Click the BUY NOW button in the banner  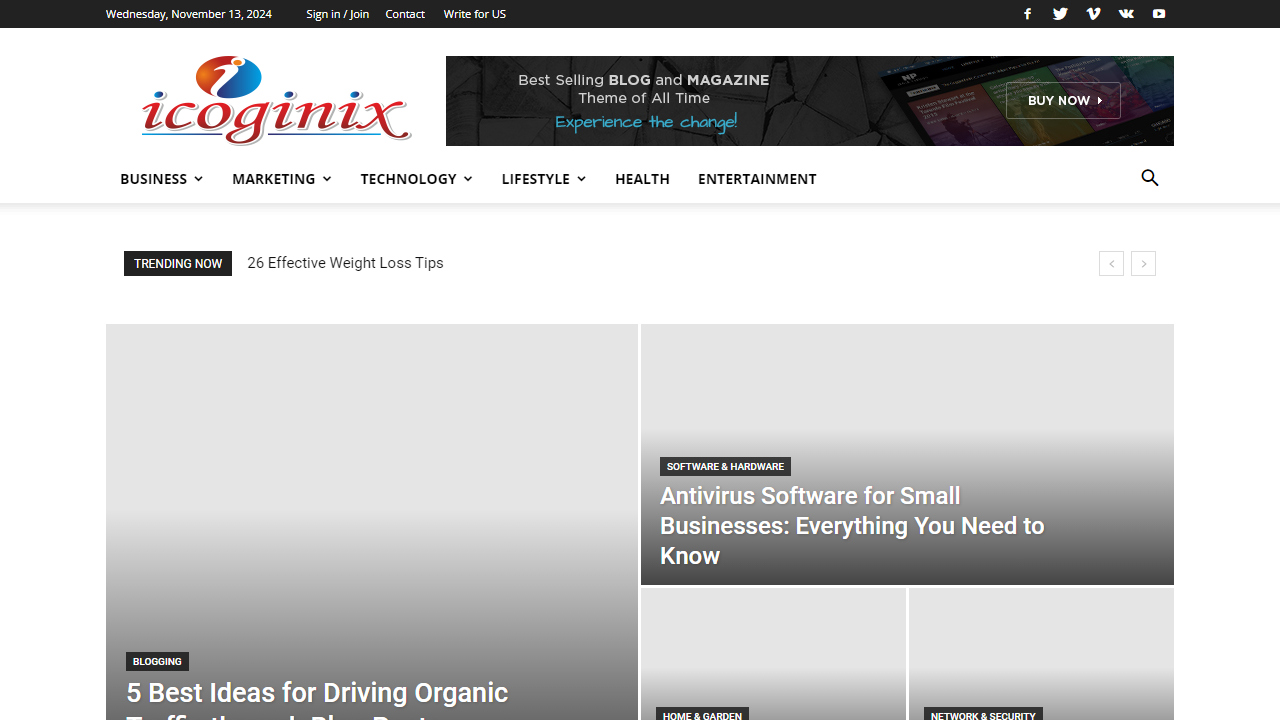click(x=1062, y=100)
